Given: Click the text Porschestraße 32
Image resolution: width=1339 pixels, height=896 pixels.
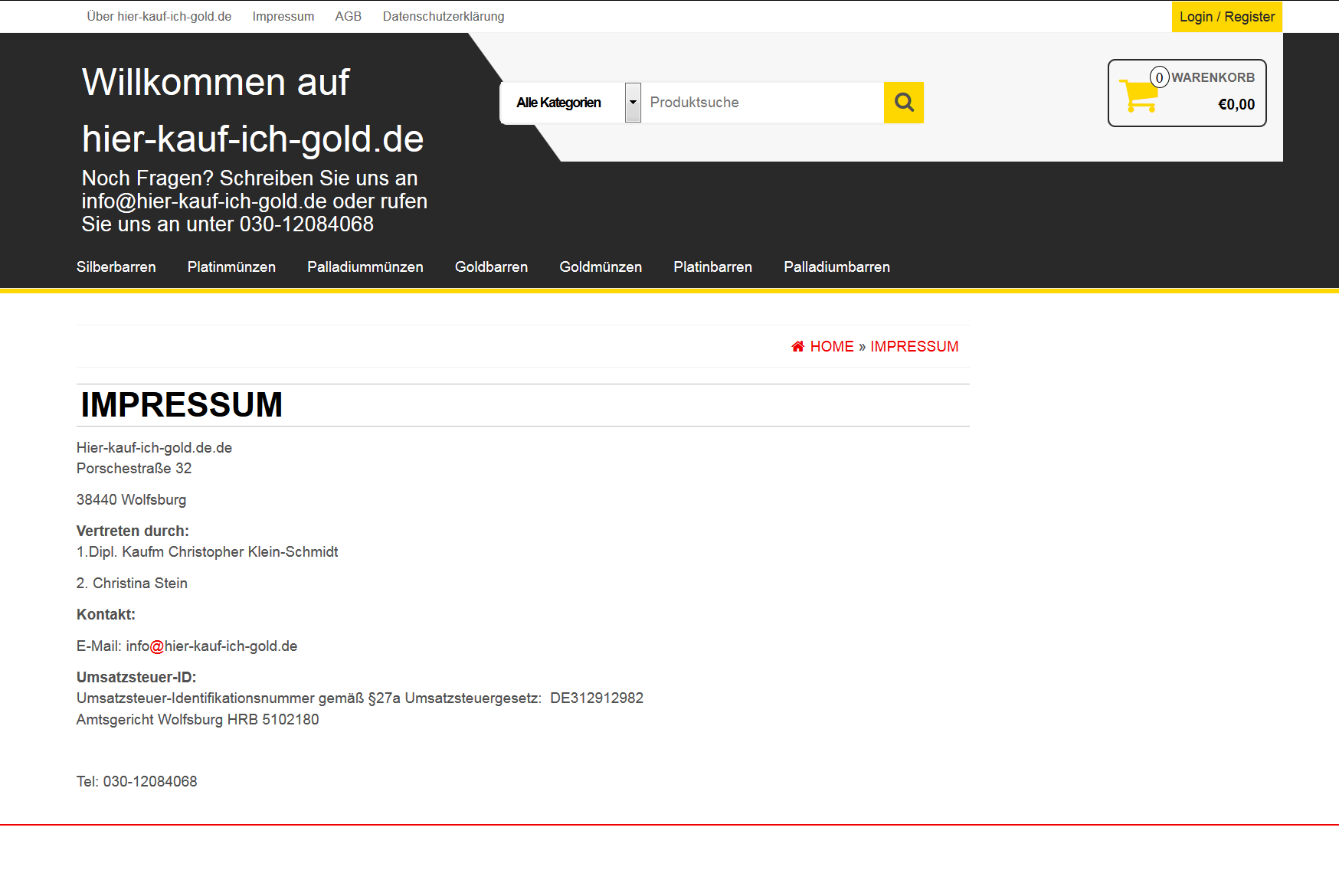Looking at the screenshot, I should click(134, 468).
